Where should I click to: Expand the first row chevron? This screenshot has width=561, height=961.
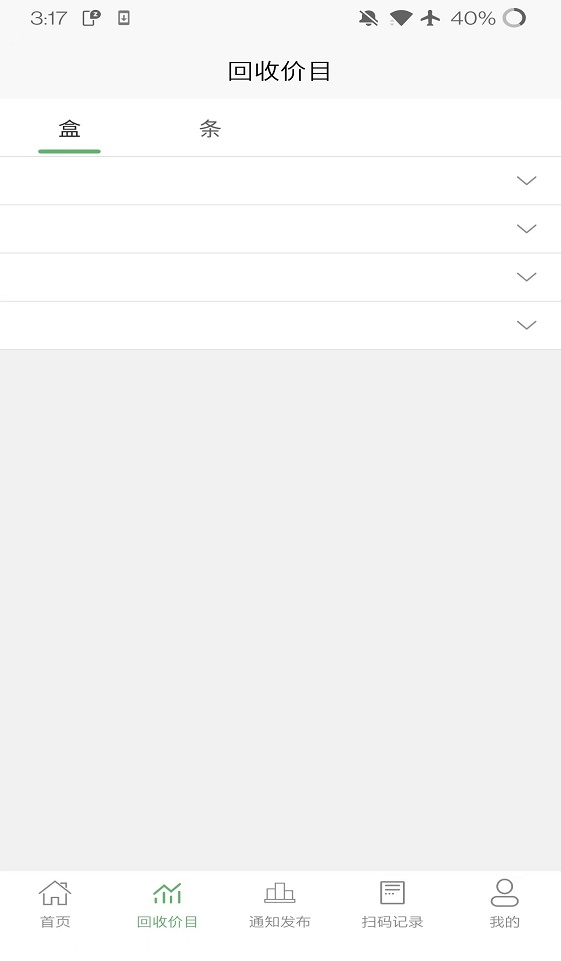tap(526, 180)
